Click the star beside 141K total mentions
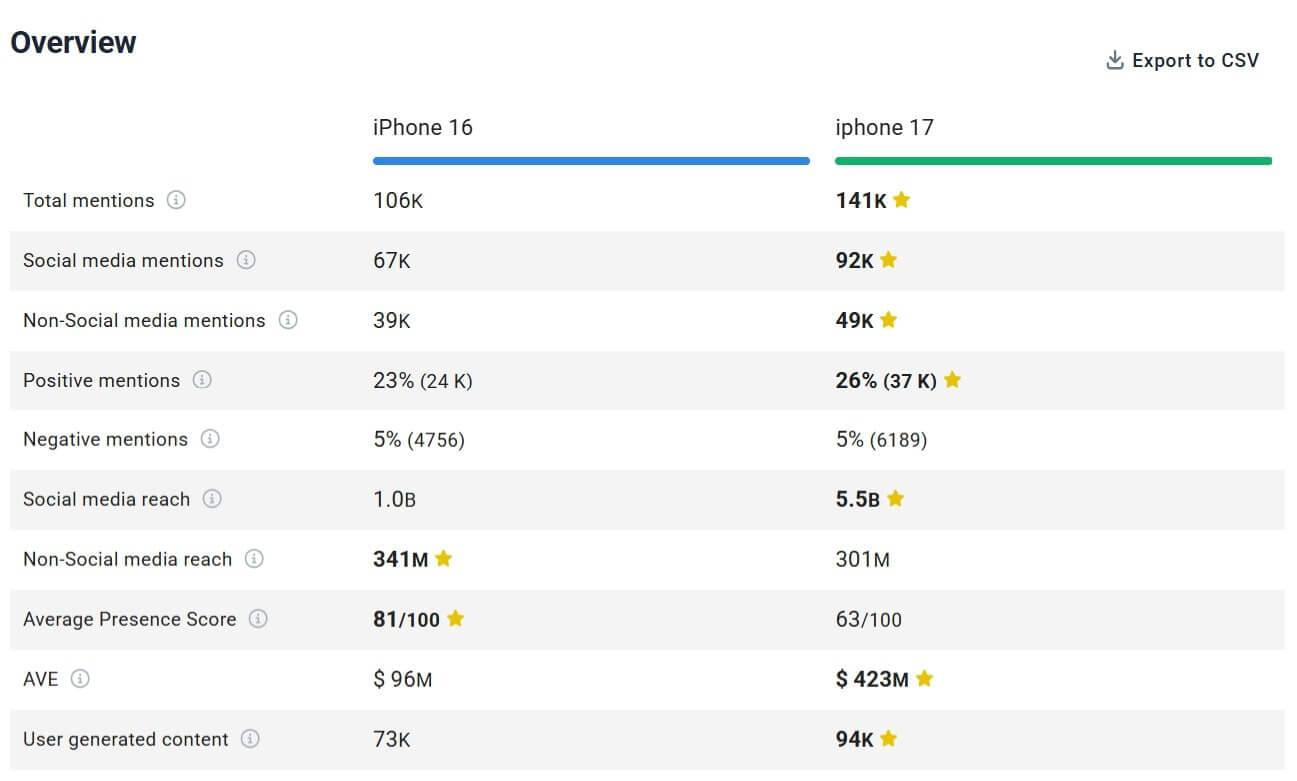This screenshot has width=1297, height=781. click(901, 199)
